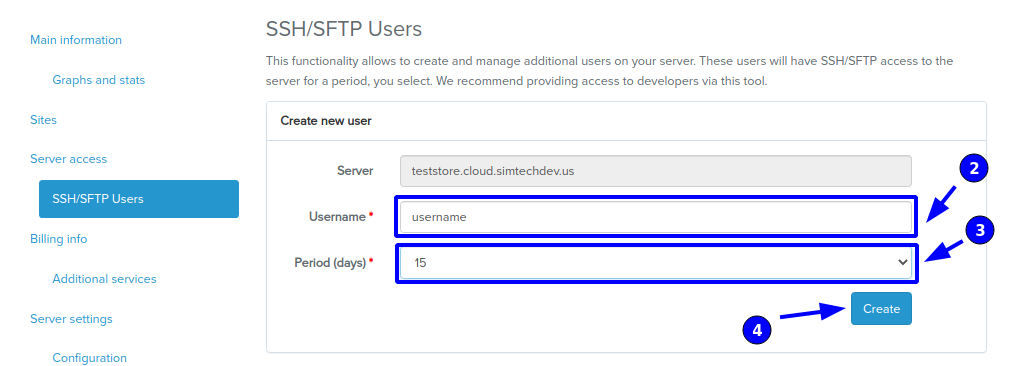Image resolution: width=1009 pixels, height=366 pixels.
Task: Open the Period (days) dropdown
Action: coord(656,262)
